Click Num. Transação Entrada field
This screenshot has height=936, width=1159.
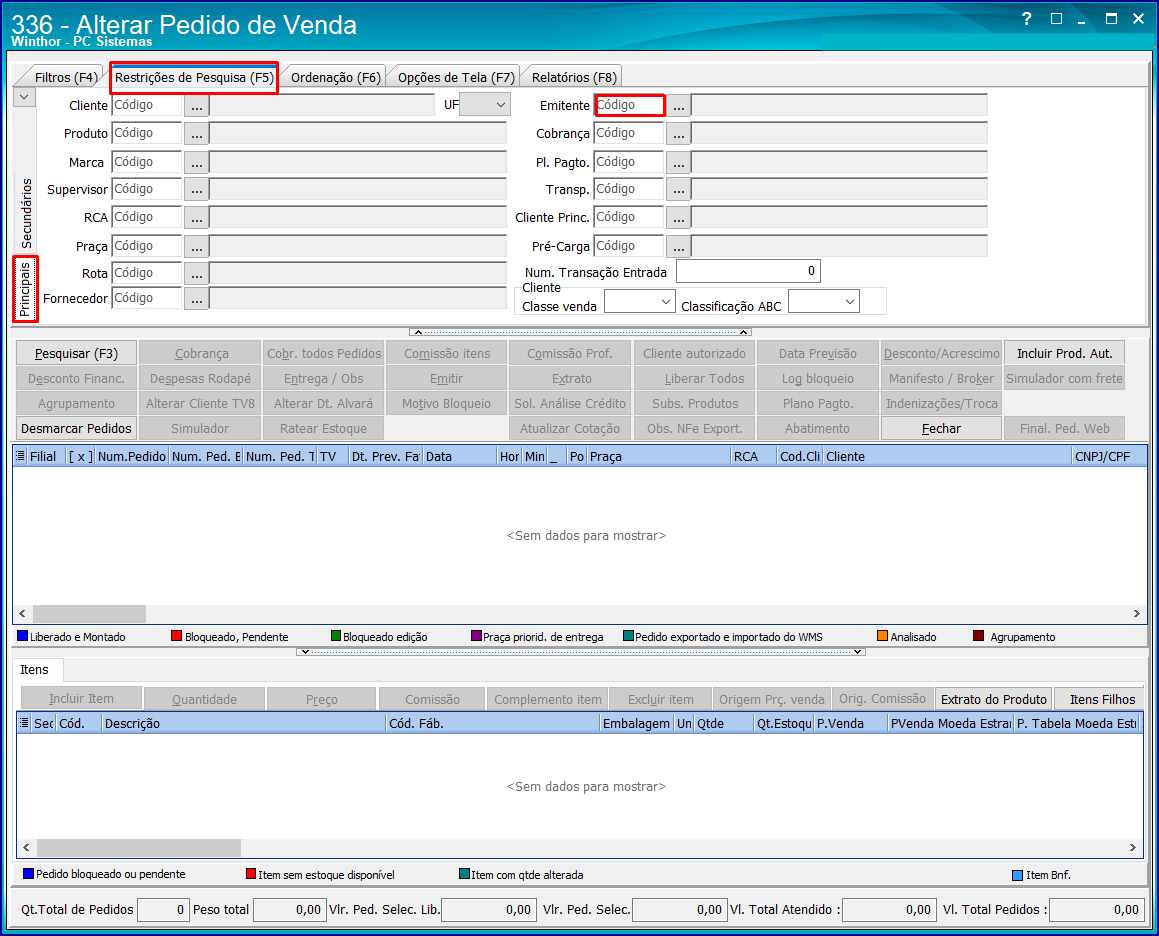pos(748,271)
